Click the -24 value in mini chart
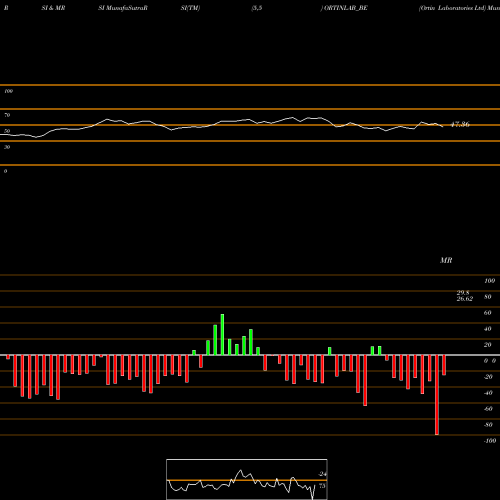500x500 pixels. 322,474
